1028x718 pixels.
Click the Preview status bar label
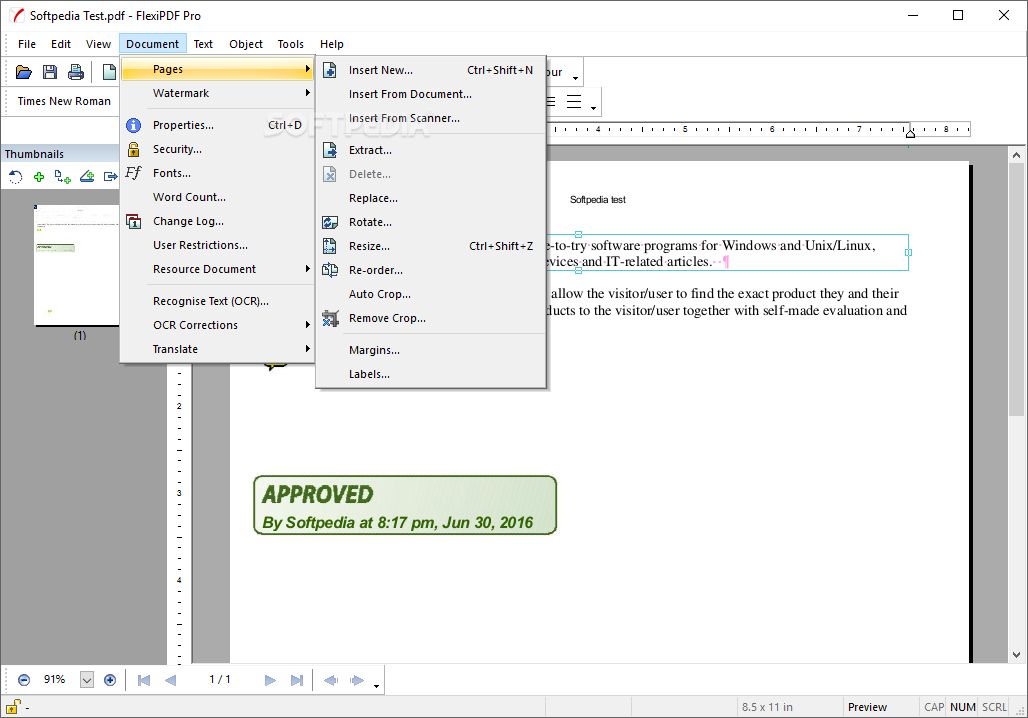coord(867,707)
